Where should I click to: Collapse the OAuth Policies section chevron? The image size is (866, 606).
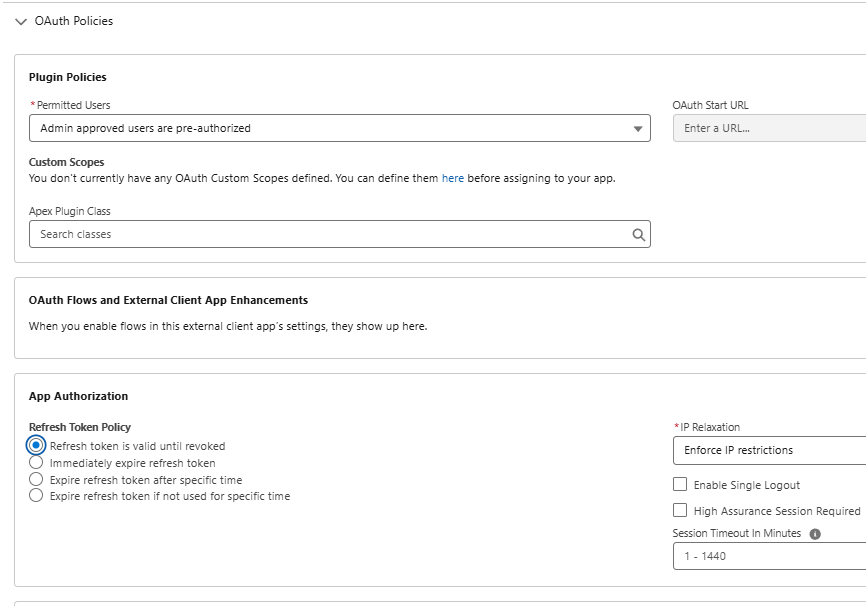(21, 21)
